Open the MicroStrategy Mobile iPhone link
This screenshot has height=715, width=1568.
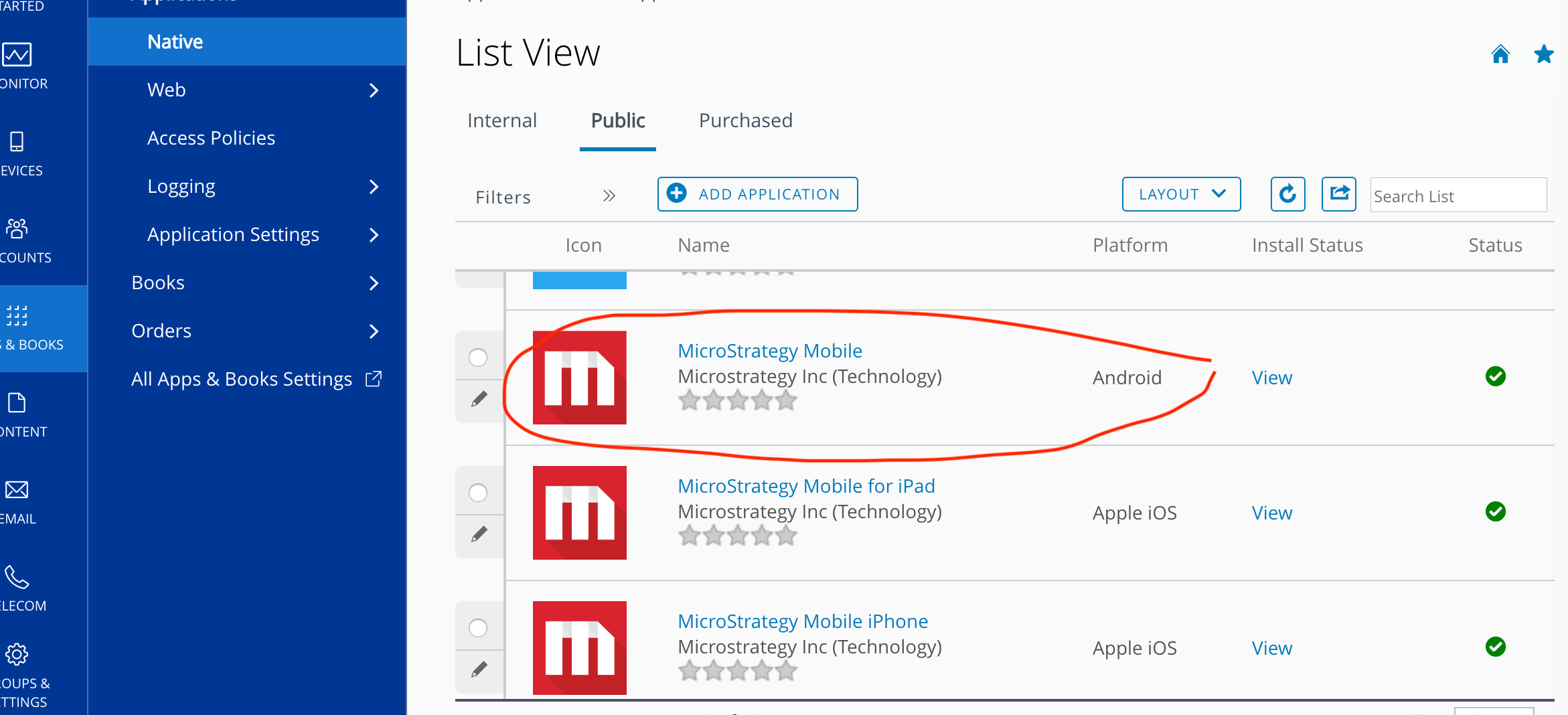tap(803, 621)
